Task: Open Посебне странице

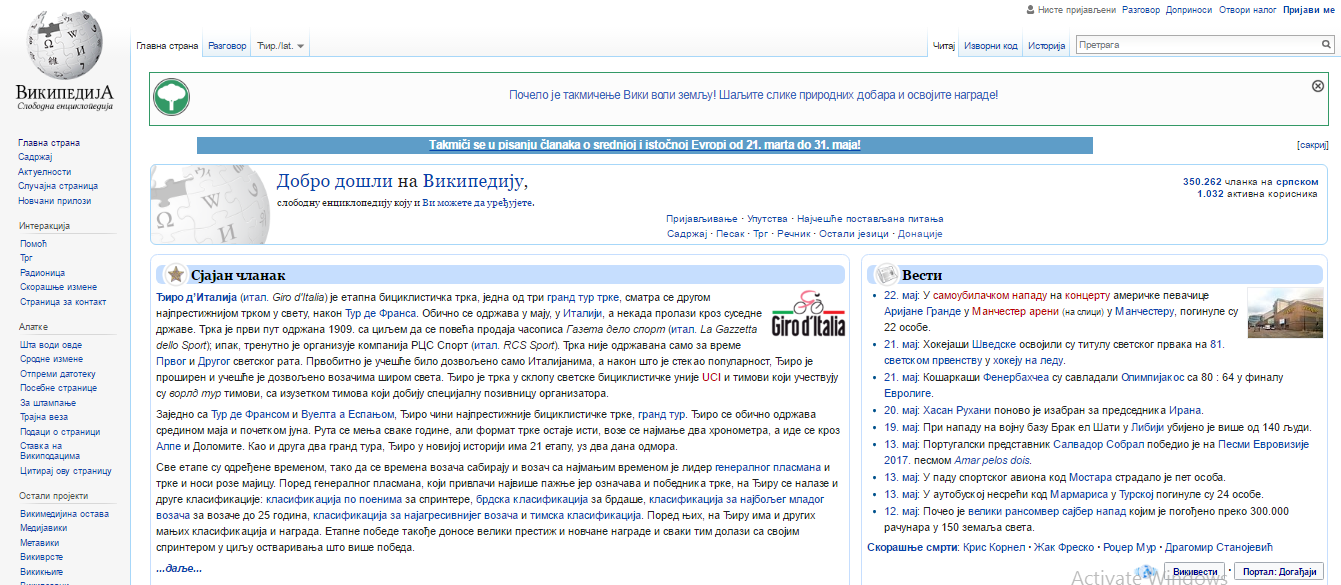Action: point(59,388)
